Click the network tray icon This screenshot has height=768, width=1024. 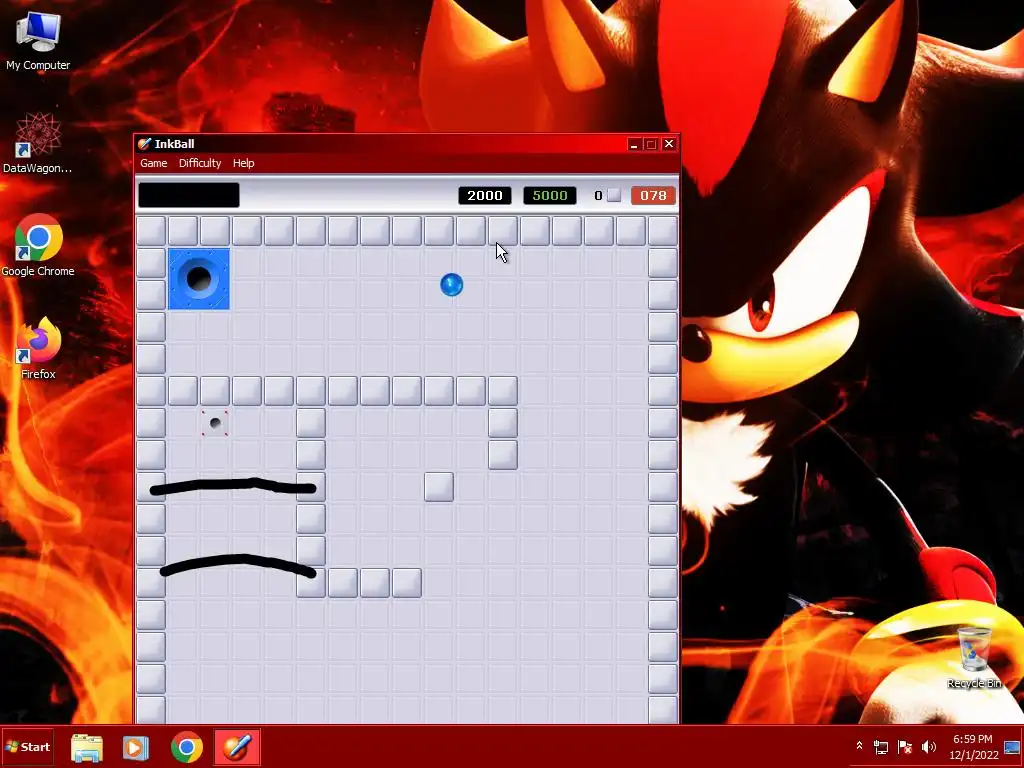pos(881,746)
